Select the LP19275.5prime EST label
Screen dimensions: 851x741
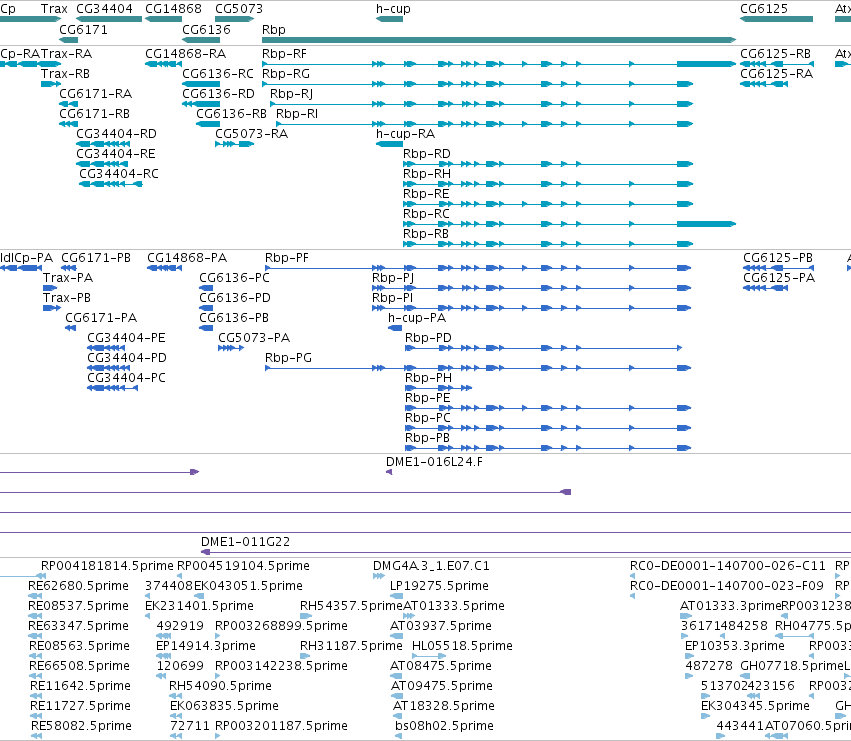[439, 586]
